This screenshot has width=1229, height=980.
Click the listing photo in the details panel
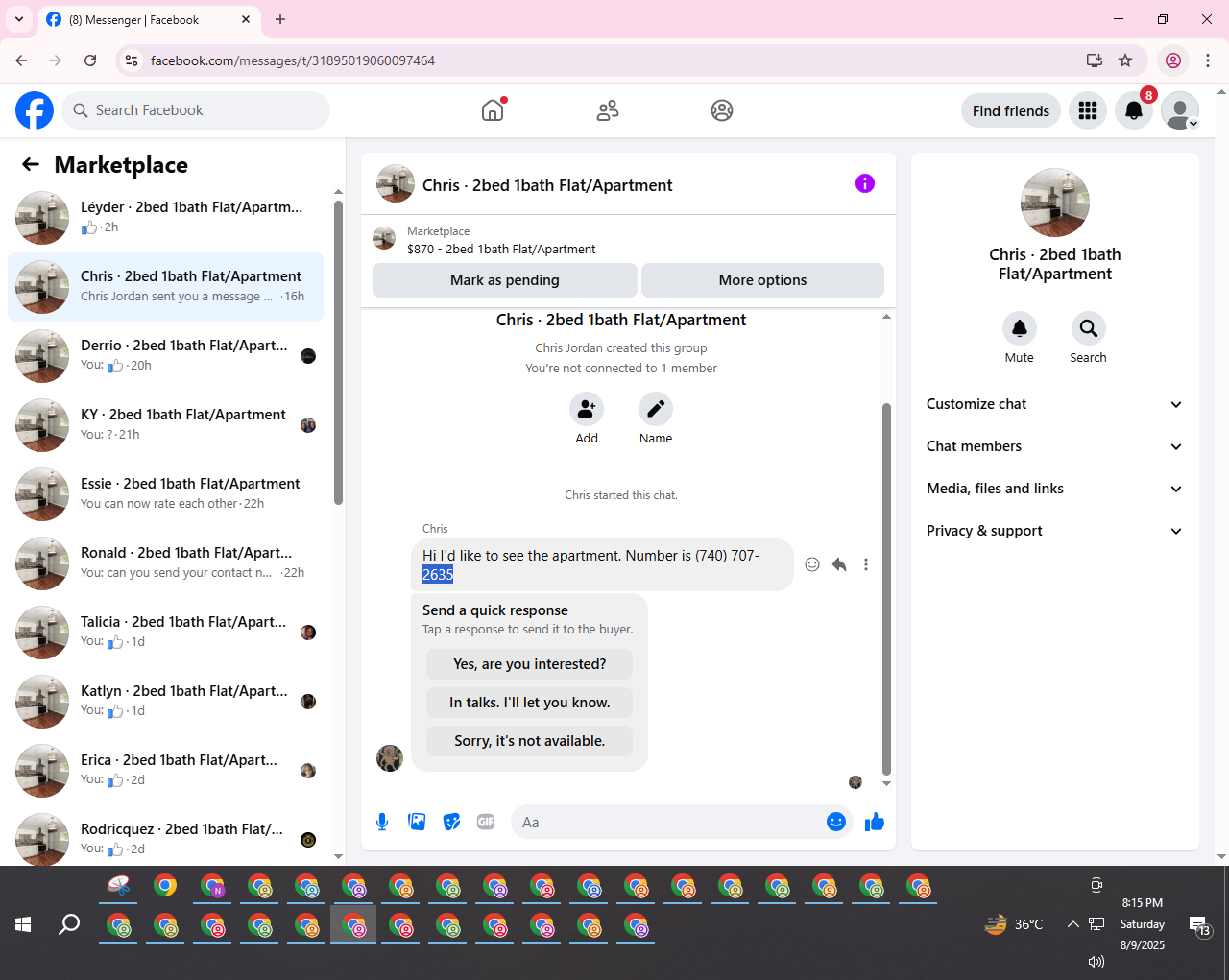pos(1055,203)
